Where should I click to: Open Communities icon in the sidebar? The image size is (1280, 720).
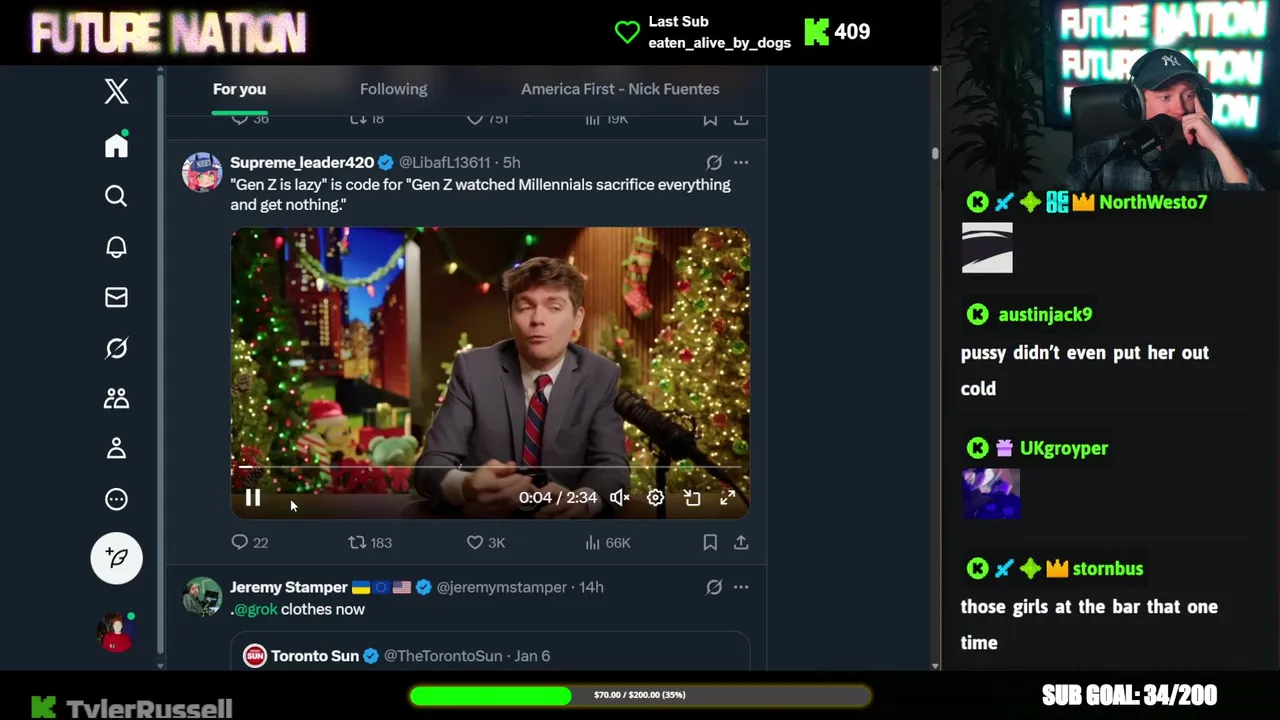point(116,398)
